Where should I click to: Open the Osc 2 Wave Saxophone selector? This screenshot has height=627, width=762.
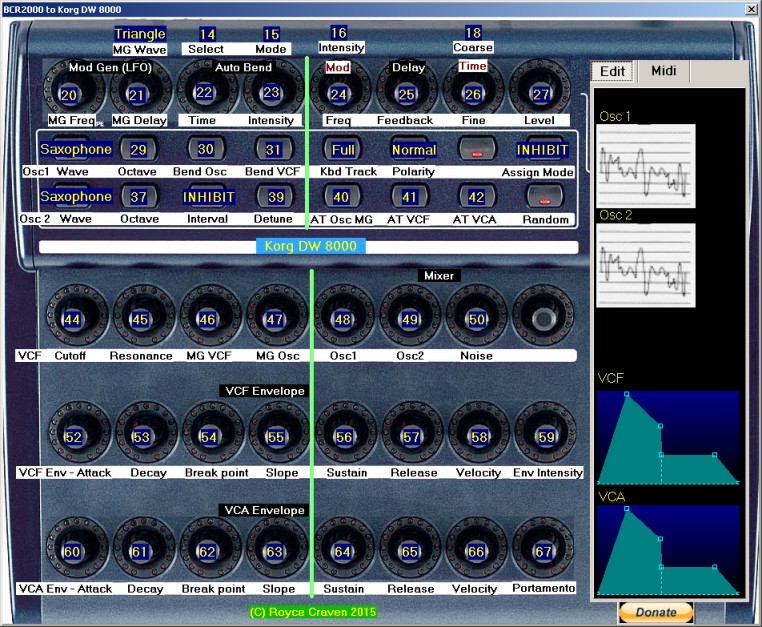point(75,197)
